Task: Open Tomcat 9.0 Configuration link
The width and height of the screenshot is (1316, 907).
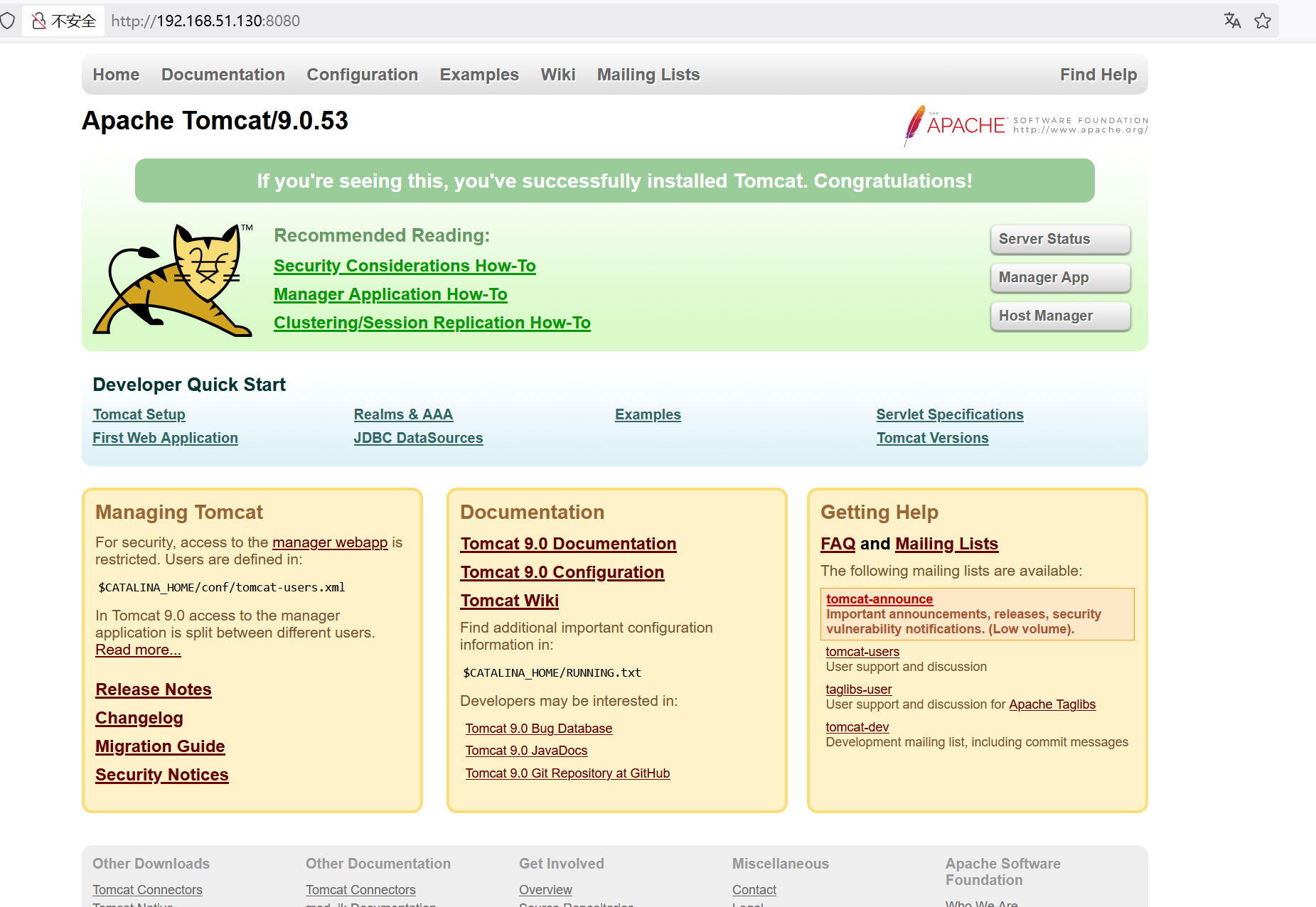Action: click(x=562, y=572)
